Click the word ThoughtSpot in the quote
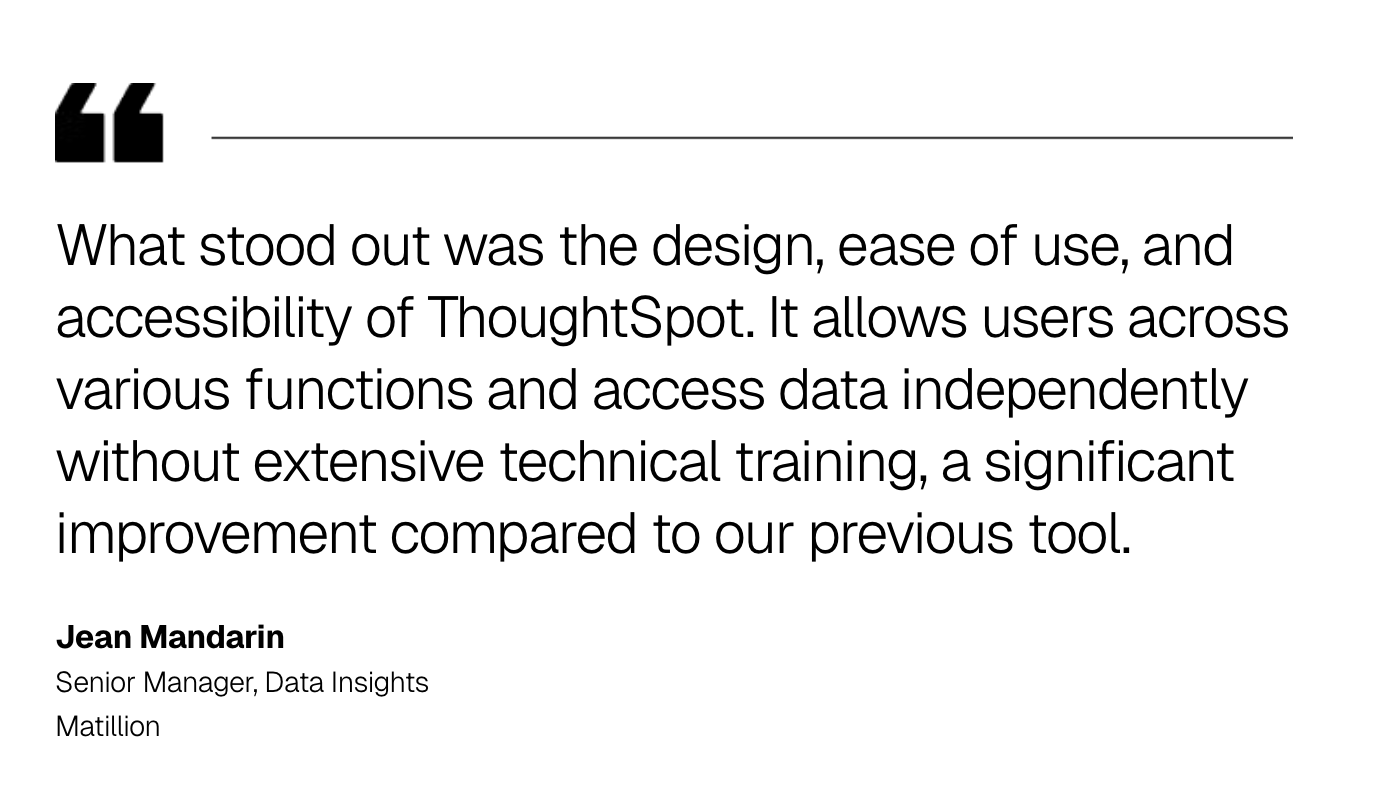1400x796 pixels. coord(589,318)
